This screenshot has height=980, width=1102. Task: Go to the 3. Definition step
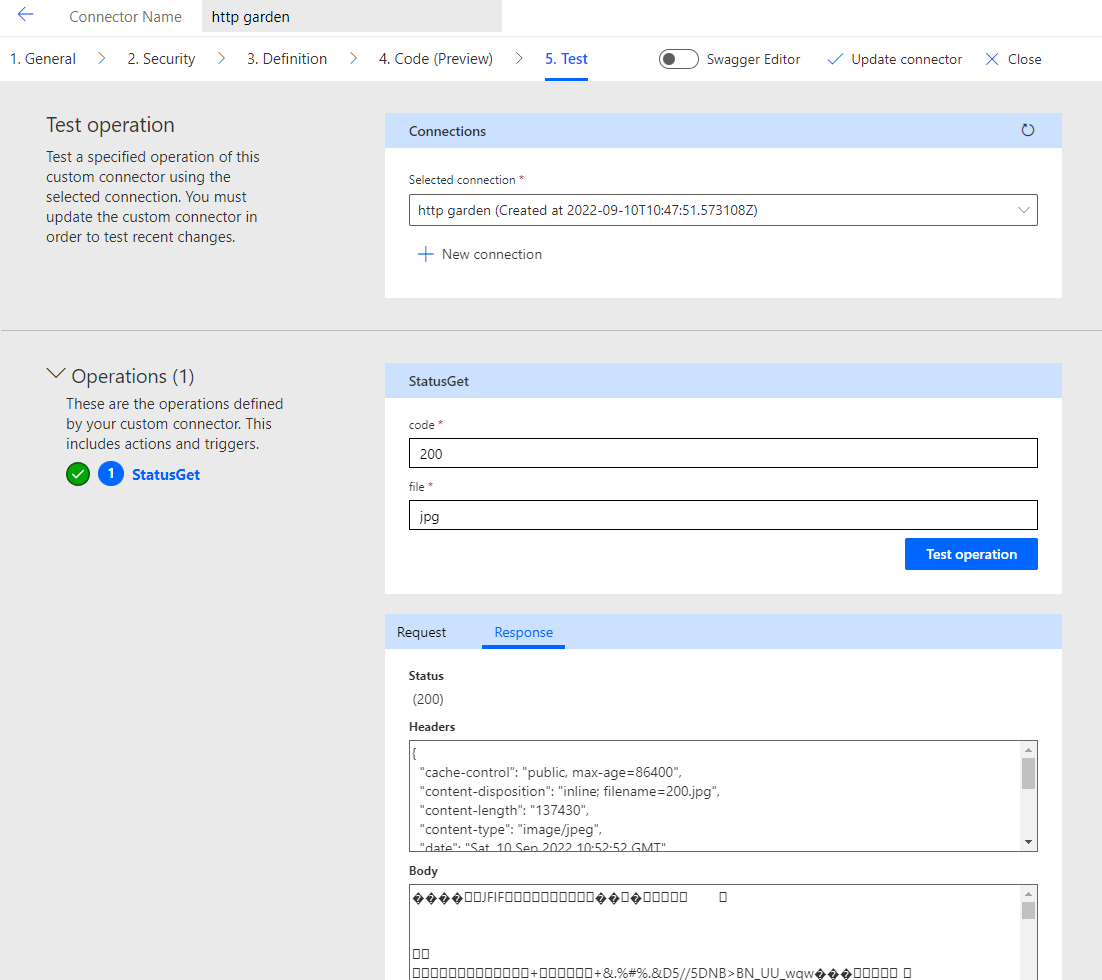287,59
